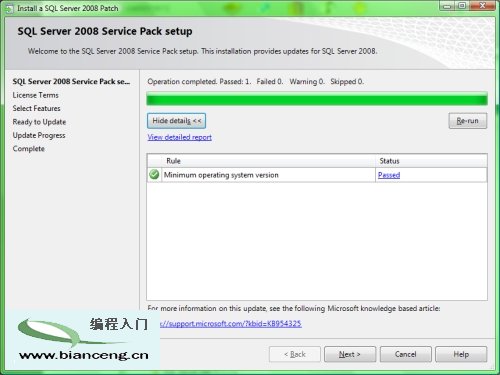Screen dimensions: 500x375
Task: Click the green passed checkmark icon
Action: click(x=154, y=174)
